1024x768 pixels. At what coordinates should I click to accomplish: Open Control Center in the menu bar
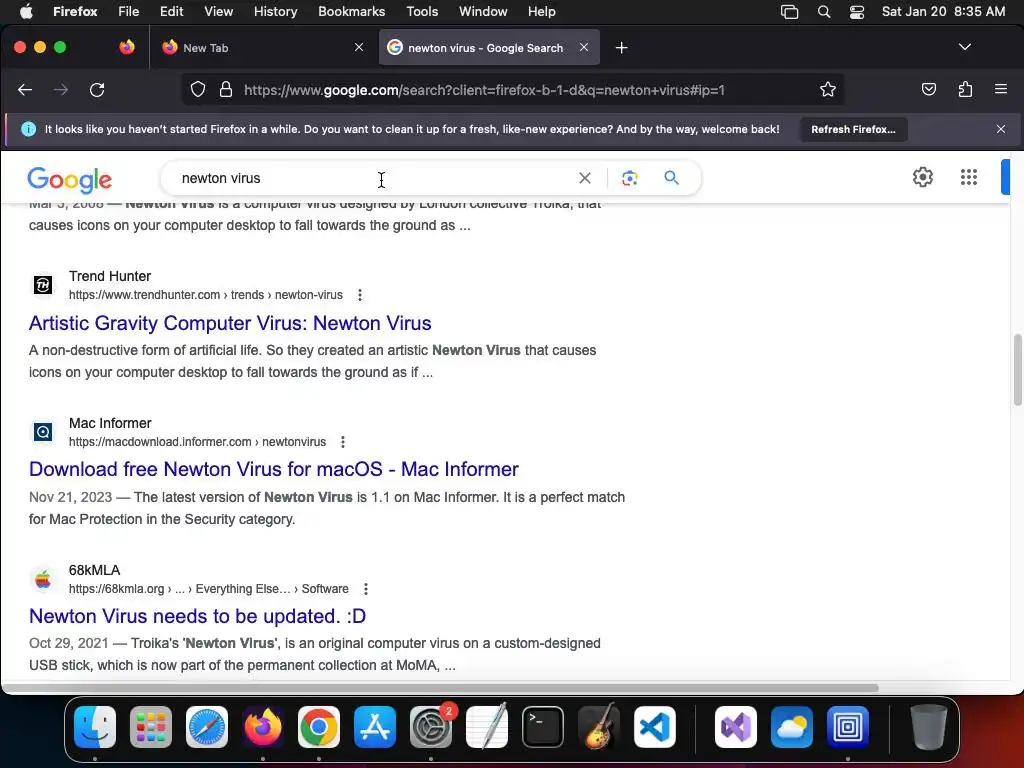pos(857,12)
